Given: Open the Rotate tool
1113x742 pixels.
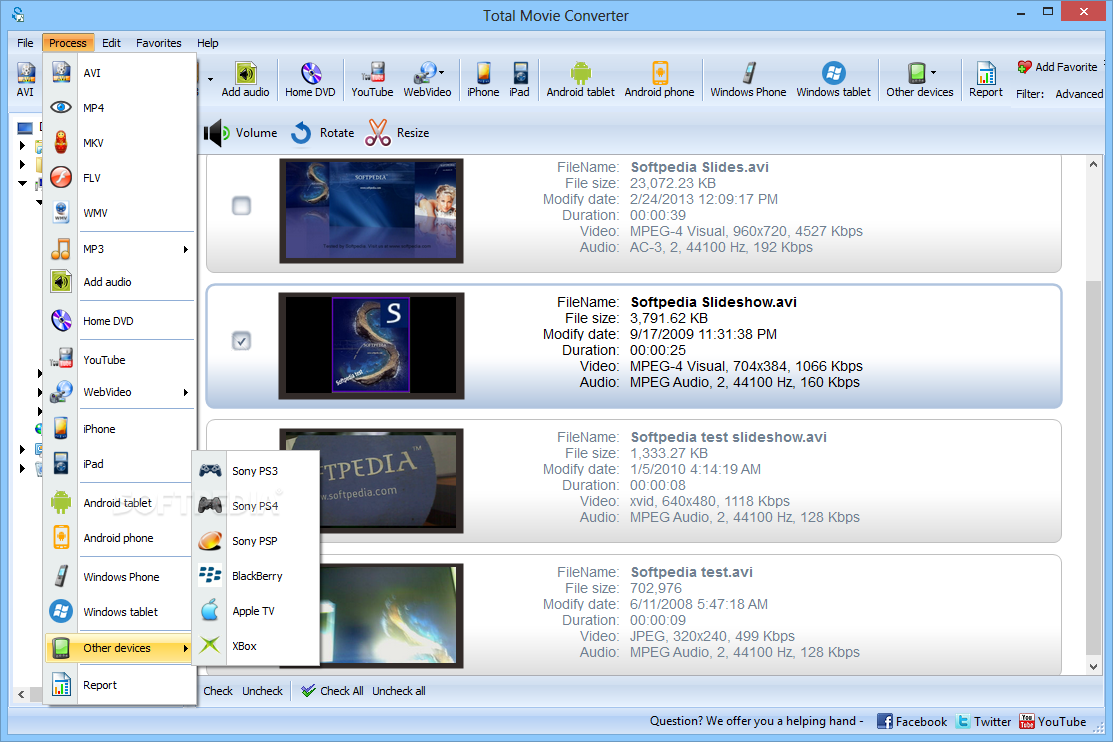Looking at the screenshot, I should click(x=323, y=133).
